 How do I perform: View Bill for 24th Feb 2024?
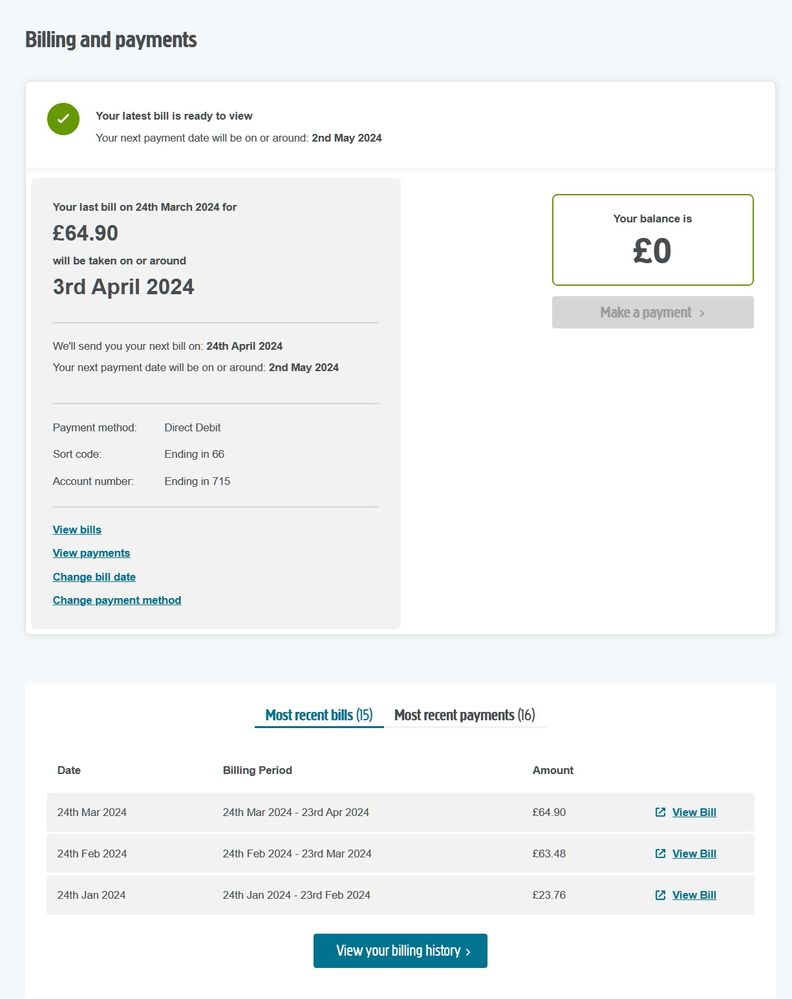[694, 854]
